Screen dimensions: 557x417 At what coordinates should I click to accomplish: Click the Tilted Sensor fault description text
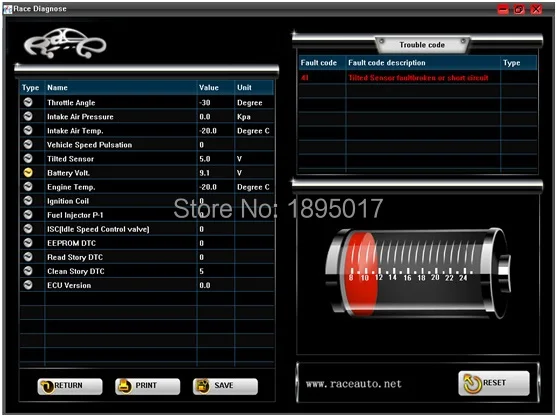418,78
